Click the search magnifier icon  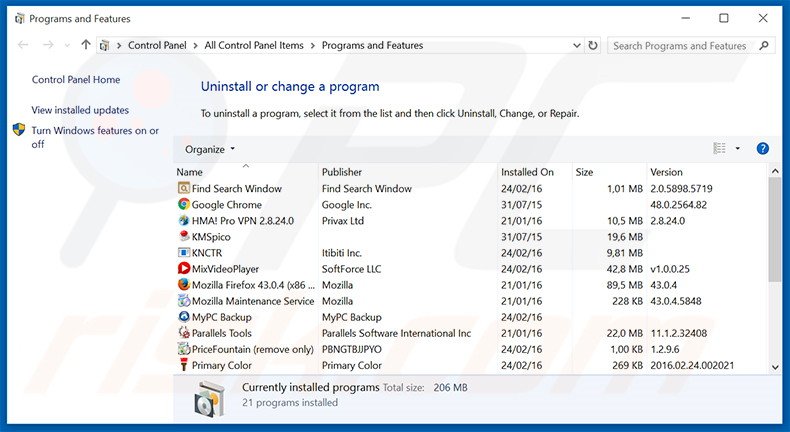click(764, 45)
